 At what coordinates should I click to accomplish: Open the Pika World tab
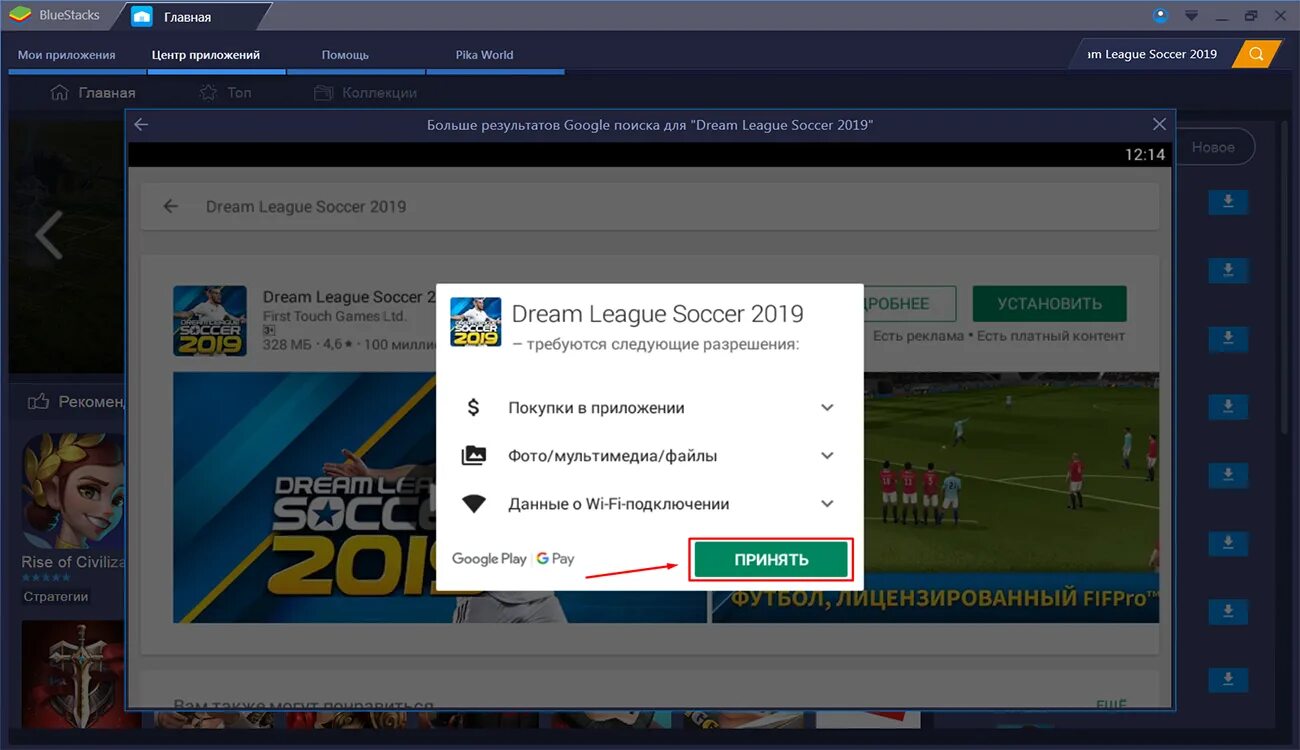[484, 55]
